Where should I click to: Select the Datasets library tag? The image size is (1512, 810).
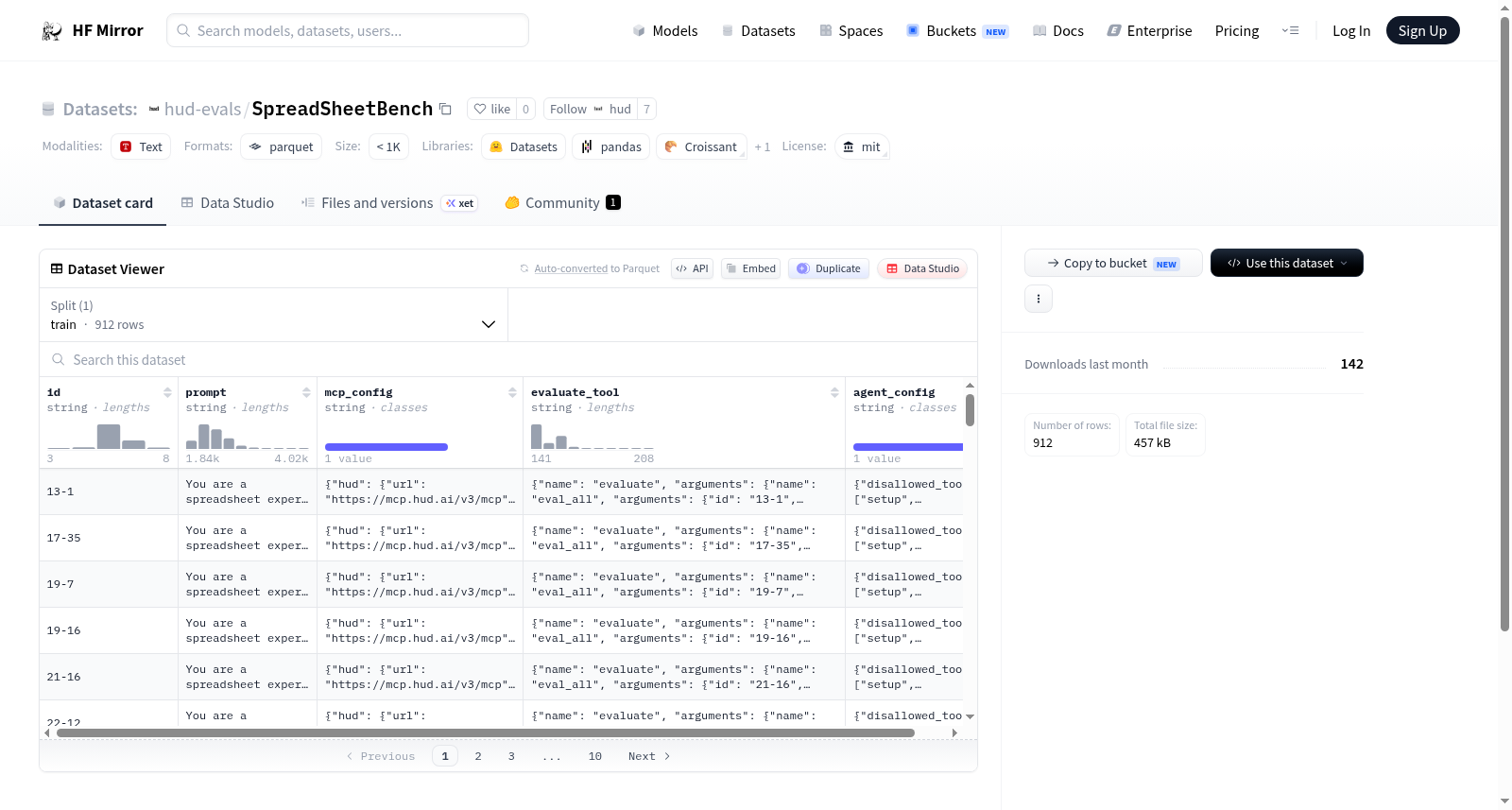tap(524, 146)
